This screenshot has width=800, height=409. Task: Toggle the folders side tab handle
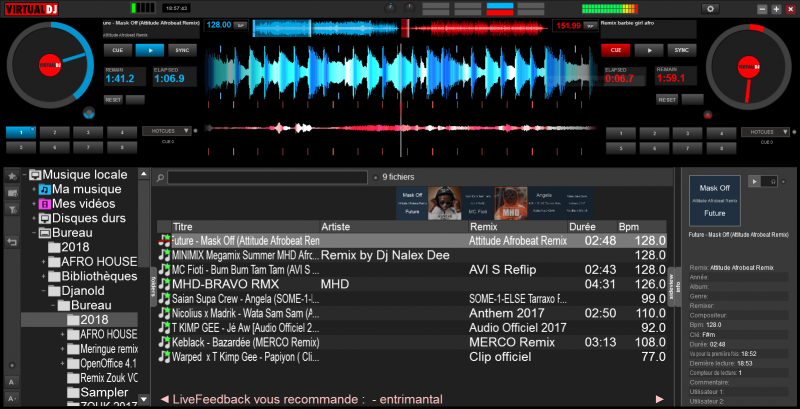(153, 288)
